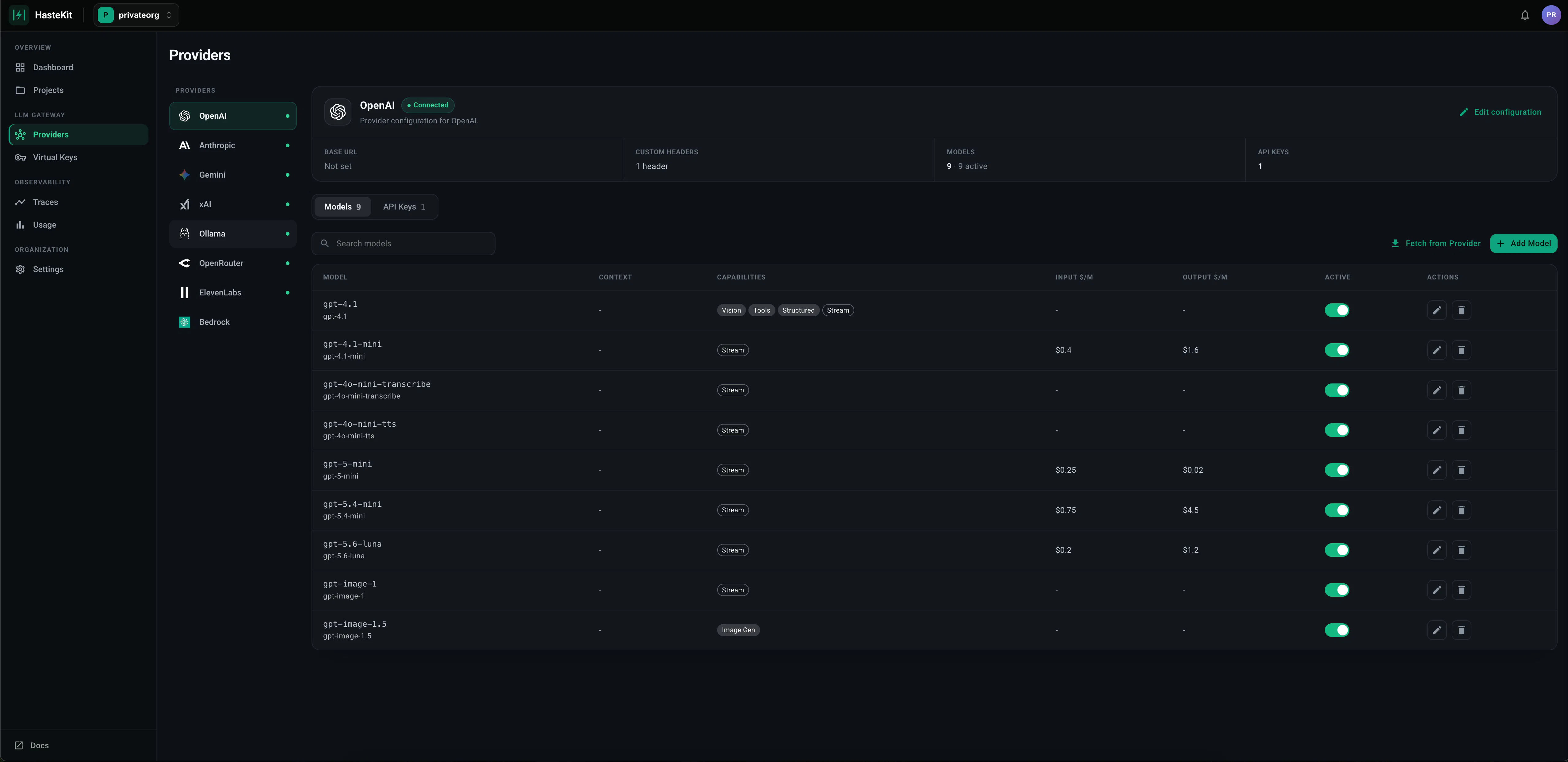The image size is (1568, 762).
Task: Edit the gpt-5-mini model
Action: [x=1436, y=470]
